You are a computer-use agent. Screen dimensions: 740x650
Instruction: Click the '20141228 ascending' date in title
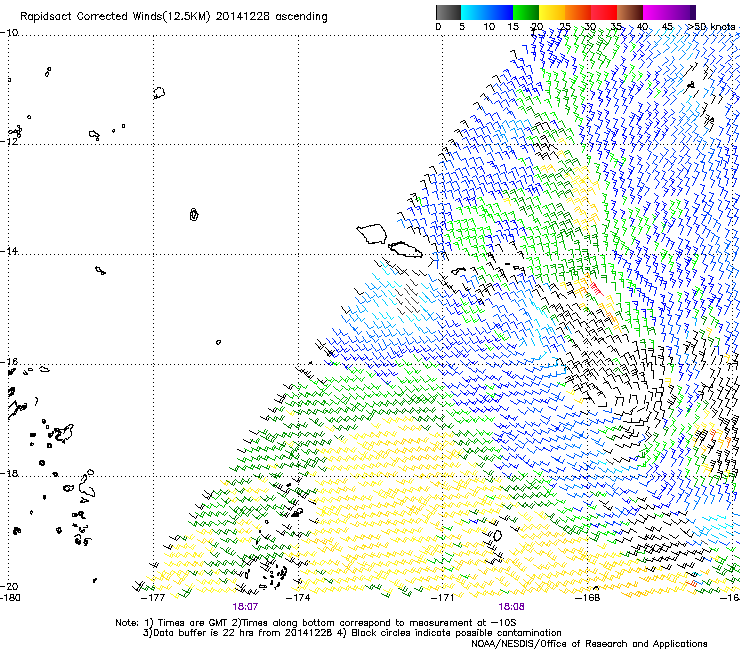click(272, 17)
